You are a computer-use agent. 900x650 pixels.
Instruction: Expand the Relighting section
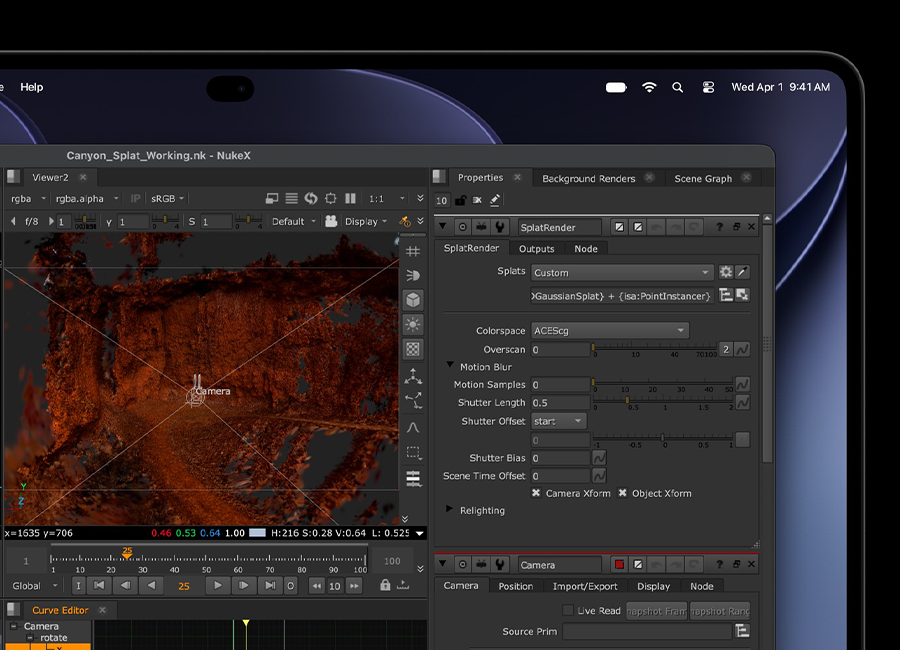point(449,509)
